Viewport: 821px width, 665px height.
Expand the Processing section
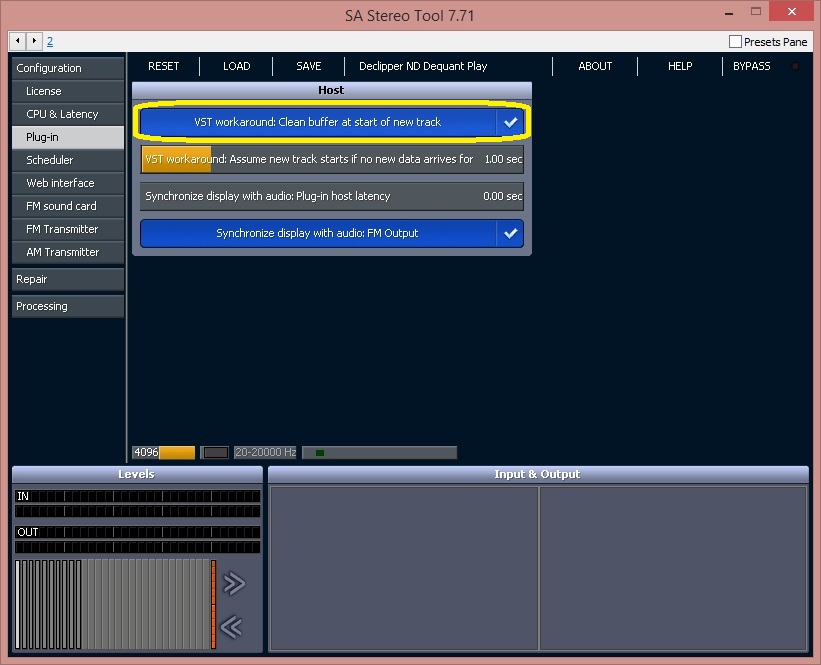coord(68,306)
